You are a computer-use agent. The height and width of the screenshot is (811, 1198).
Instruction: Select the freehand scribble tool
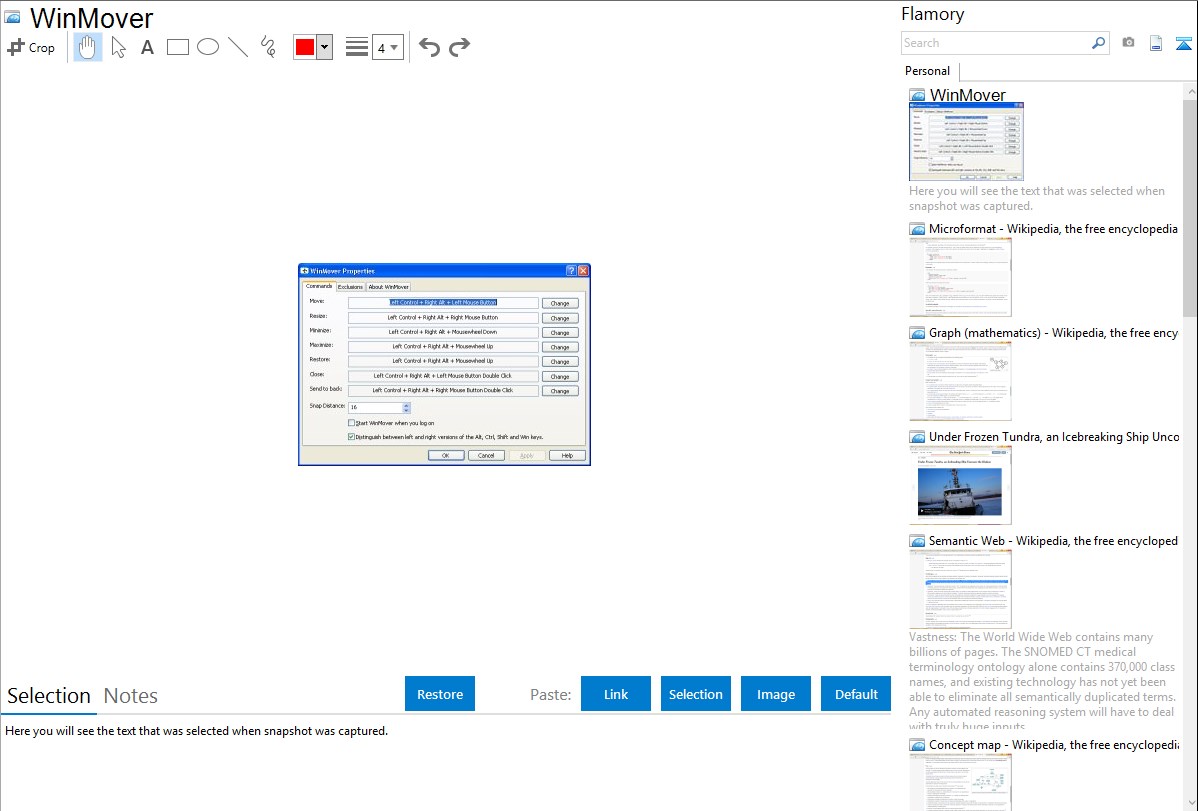(x=268, y=47)
